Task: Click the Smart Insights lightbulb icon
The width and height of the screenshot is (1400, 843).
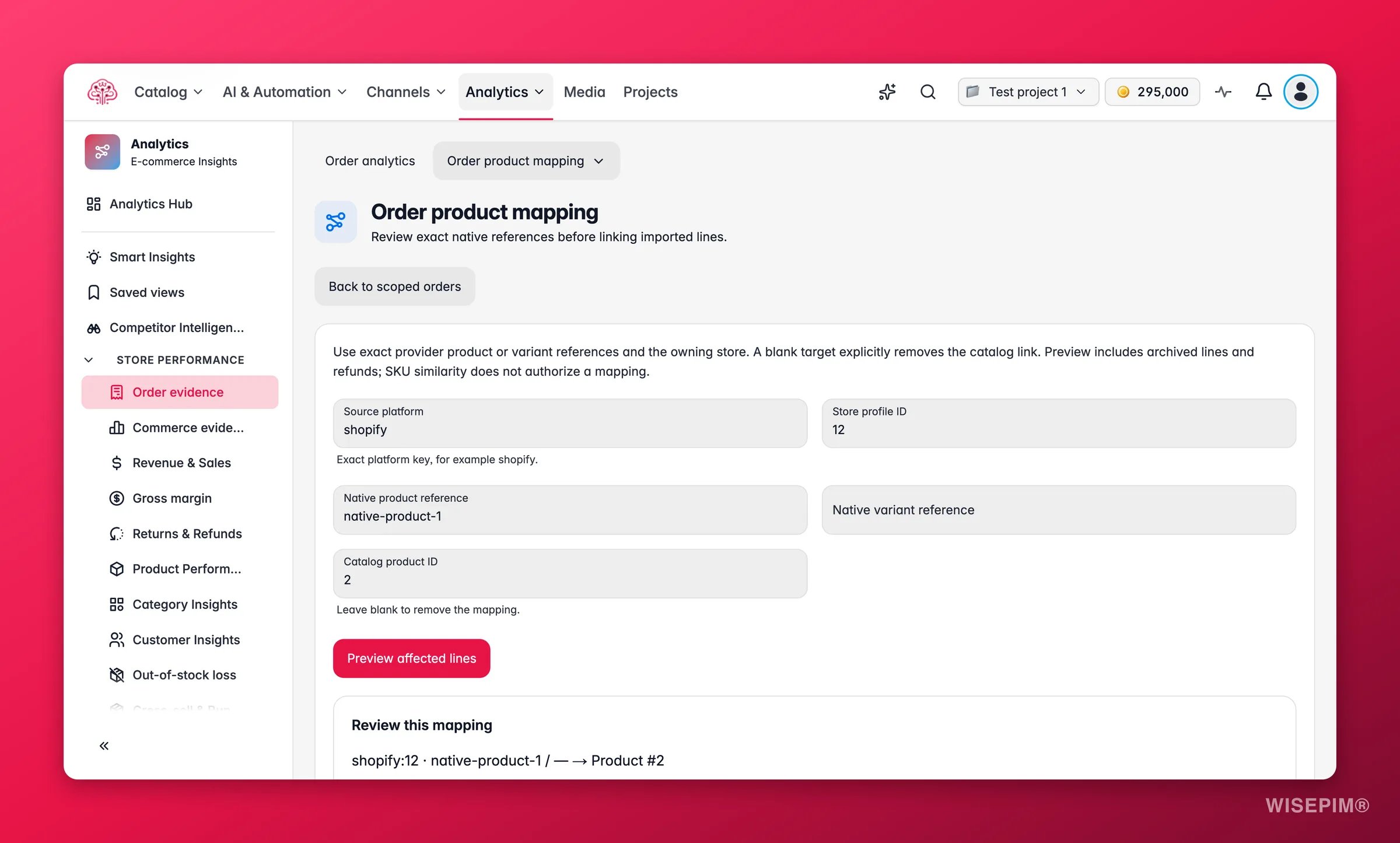Action: 93,257
